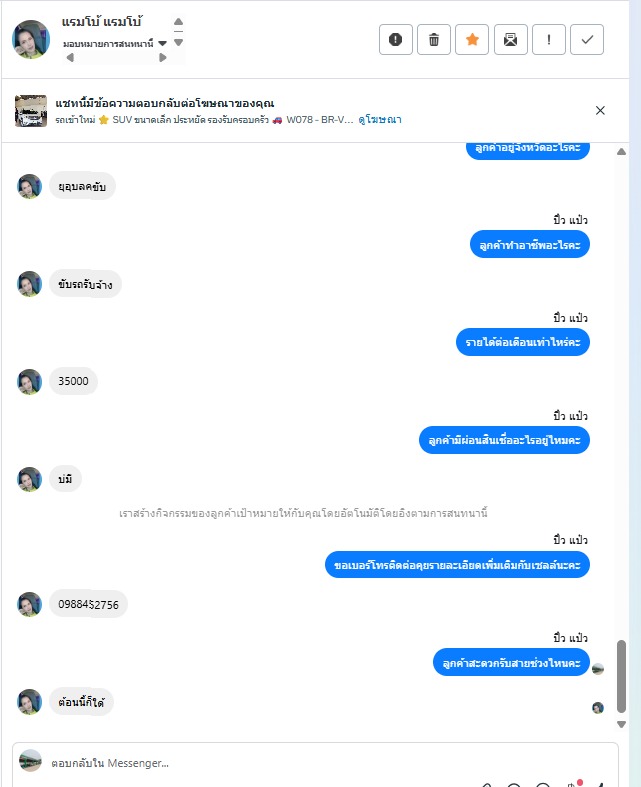Toggle the orange star follow-up marker
The width and height of the screenshot is (641, 787).
pos(472,39)
